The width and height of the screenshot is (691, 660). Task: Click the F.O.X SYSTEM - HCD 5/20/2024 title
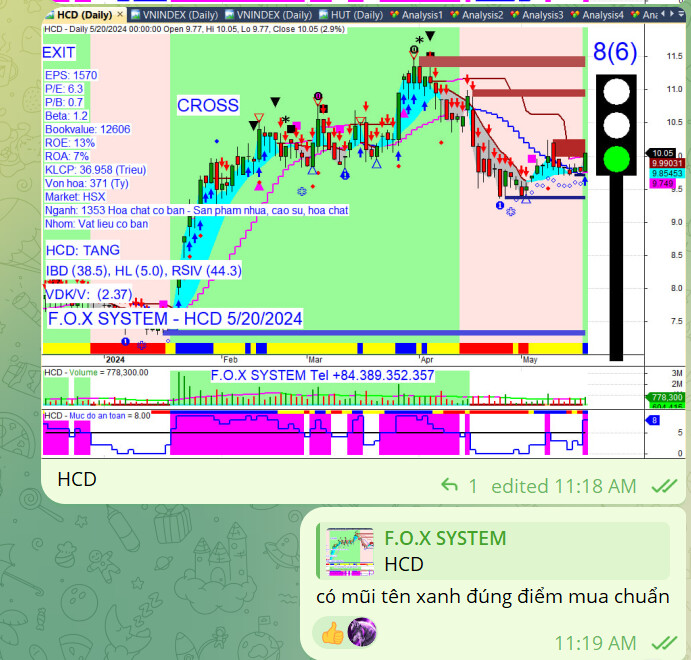(x=175, y=319)
